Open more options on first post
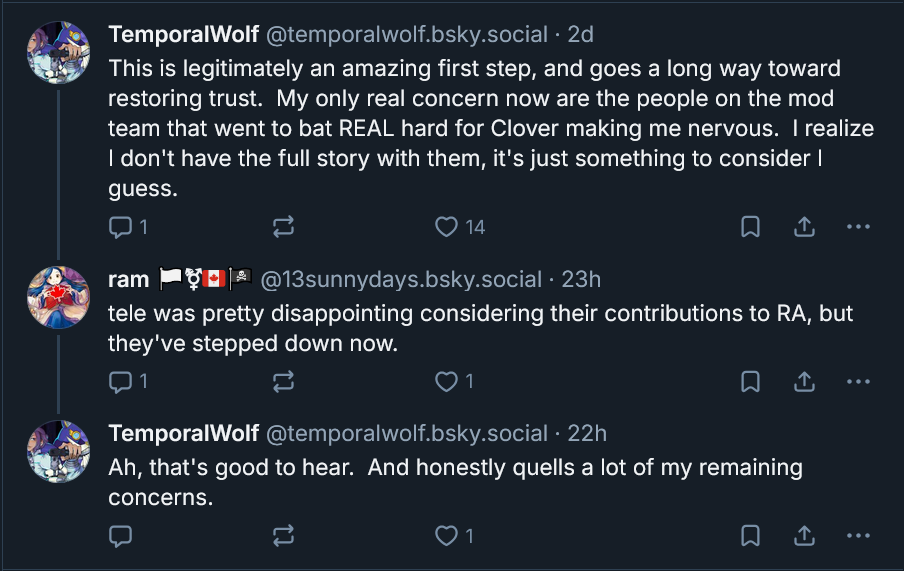904x571 pixels. (x=858, y=227)
